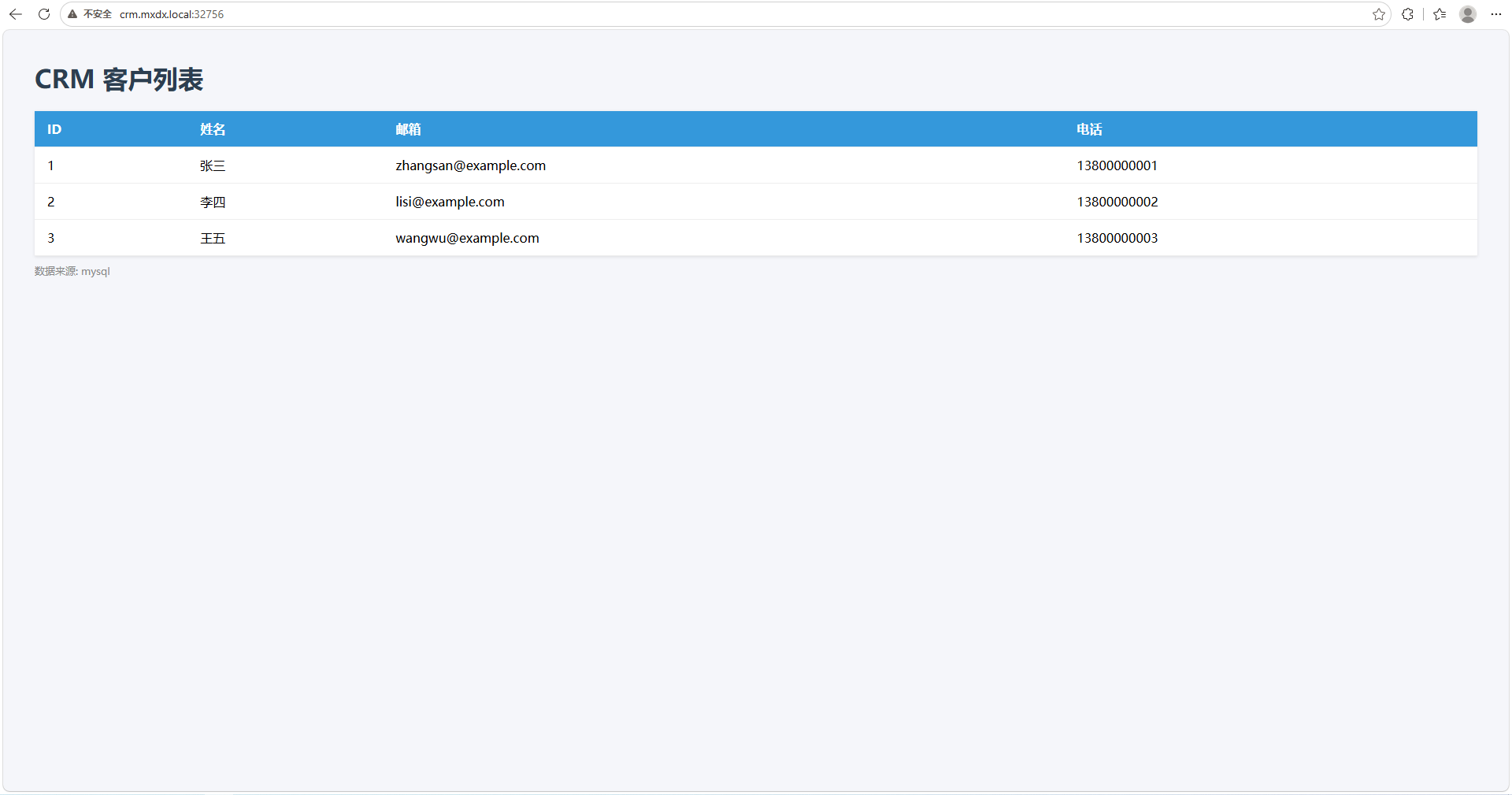
Task: Click the 电话 column header
Action: 1089,129
